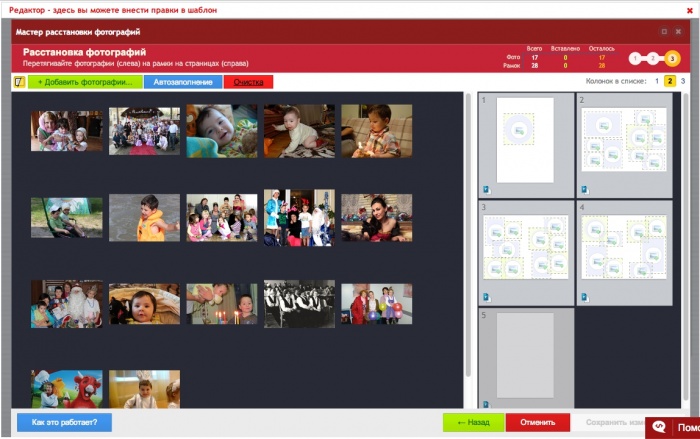This screenshot has width=700, height=439.
Task: Select page 4 layout thumbnail
Action: click(x=624, y=247)
